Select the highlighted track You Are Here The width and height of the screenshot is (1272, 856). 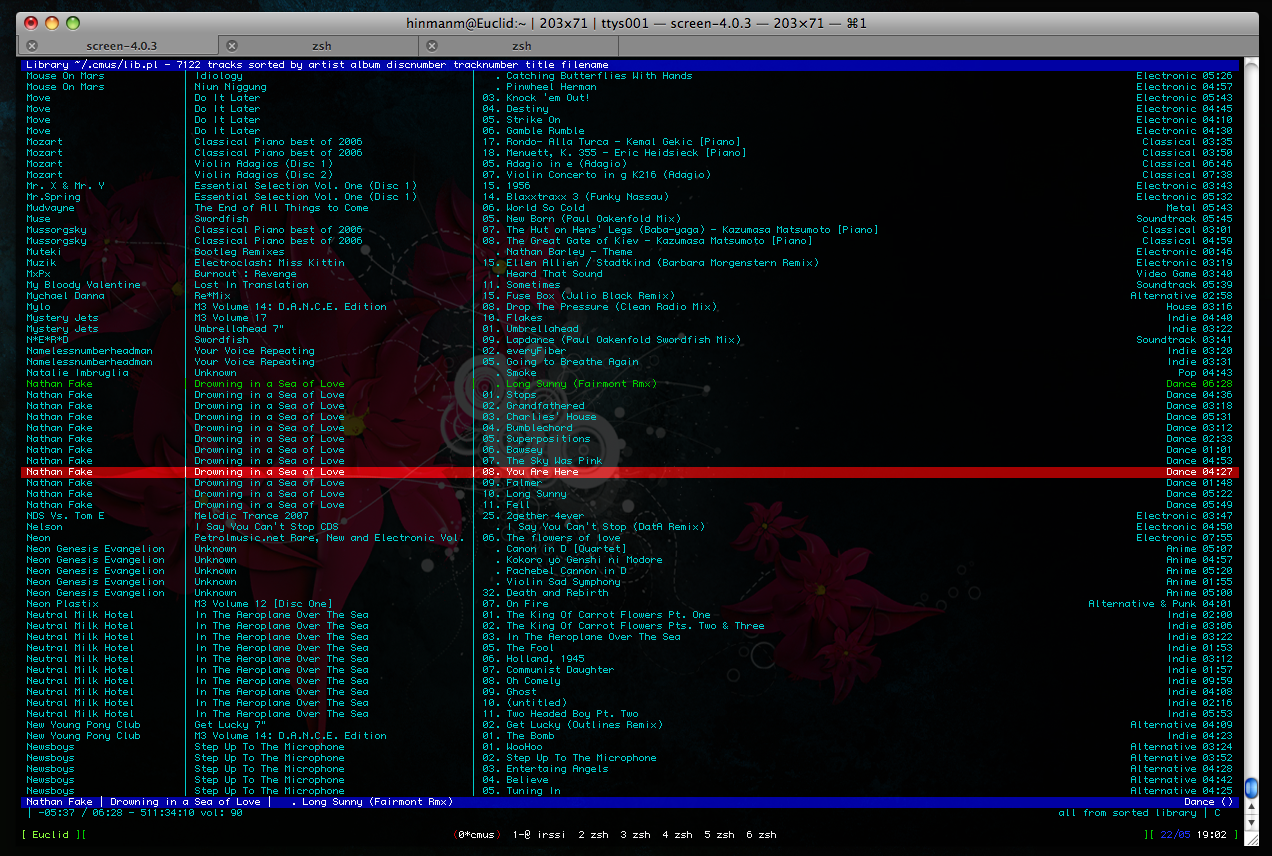tap(630, 472)
